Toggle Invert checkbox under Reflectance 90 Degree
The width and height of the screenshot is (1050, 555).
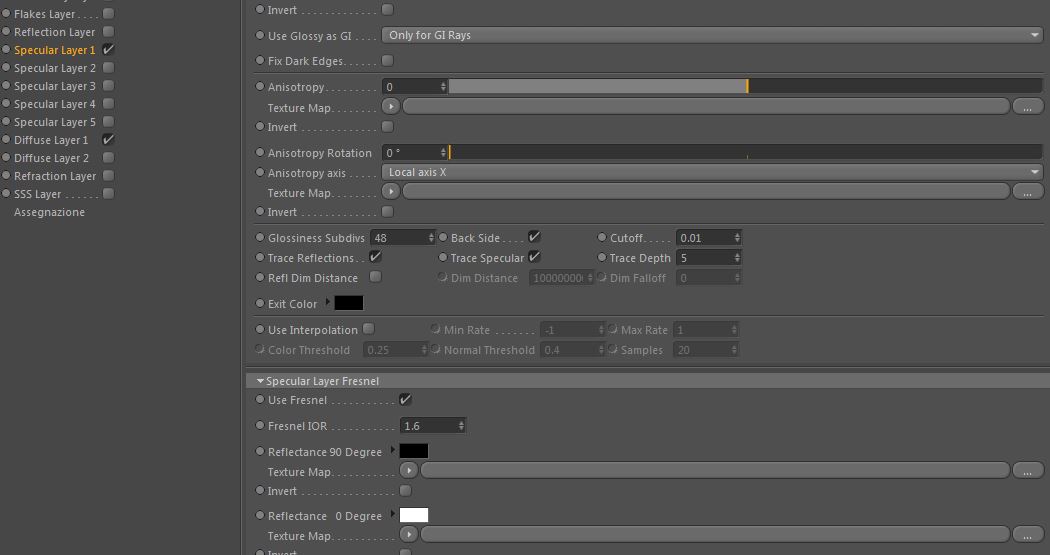[x=405, y=491]
